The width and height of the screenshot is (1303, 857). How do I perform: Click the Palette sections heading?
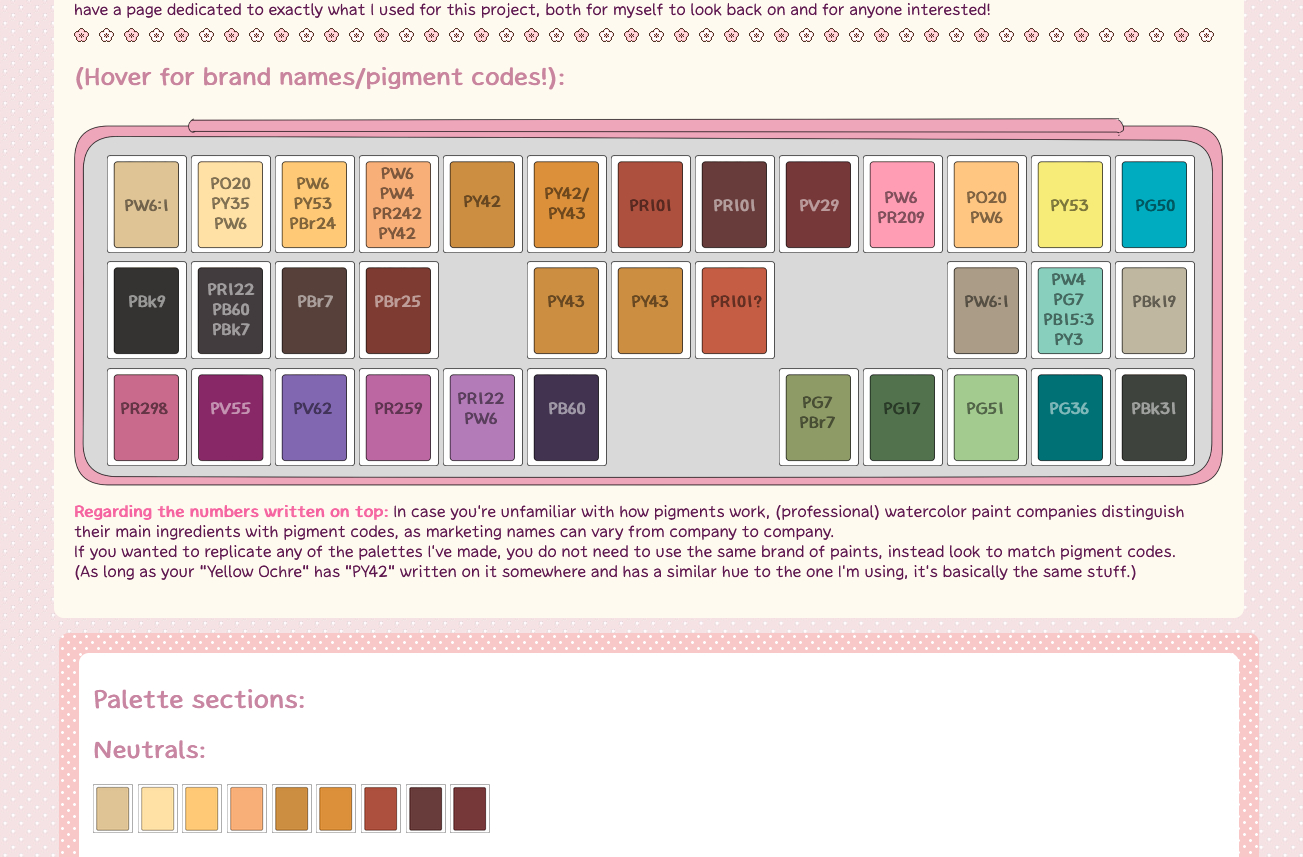click(x=199, y=700)
